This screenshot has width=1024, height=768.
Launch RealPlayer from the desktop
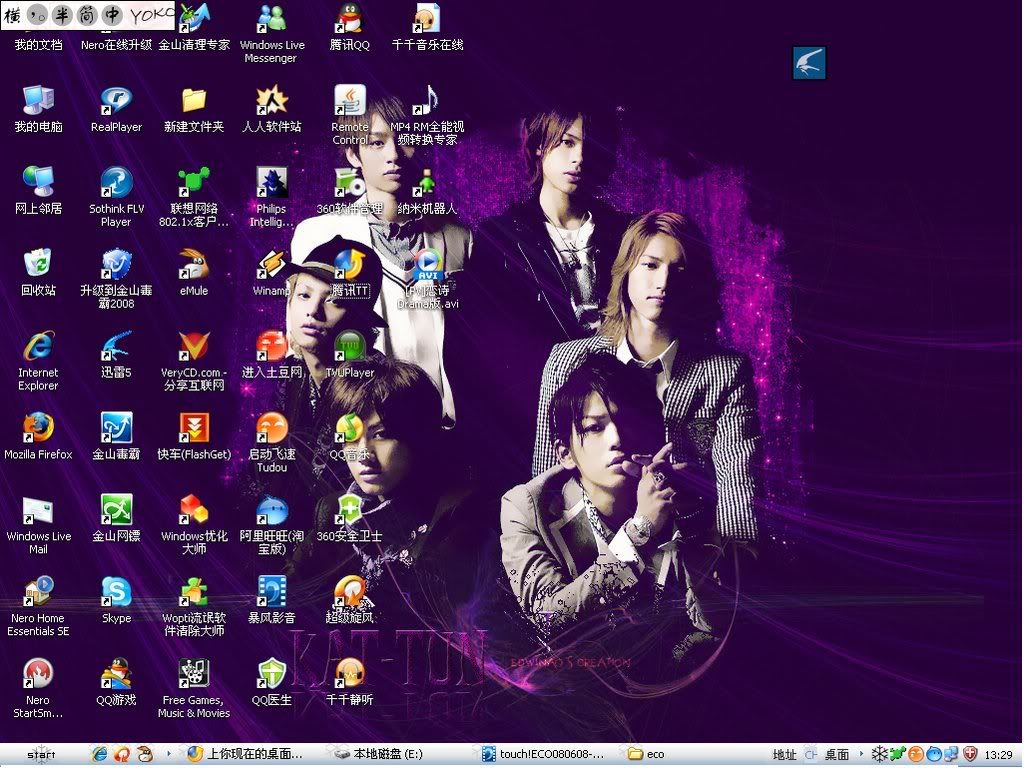tap(116, 102)
